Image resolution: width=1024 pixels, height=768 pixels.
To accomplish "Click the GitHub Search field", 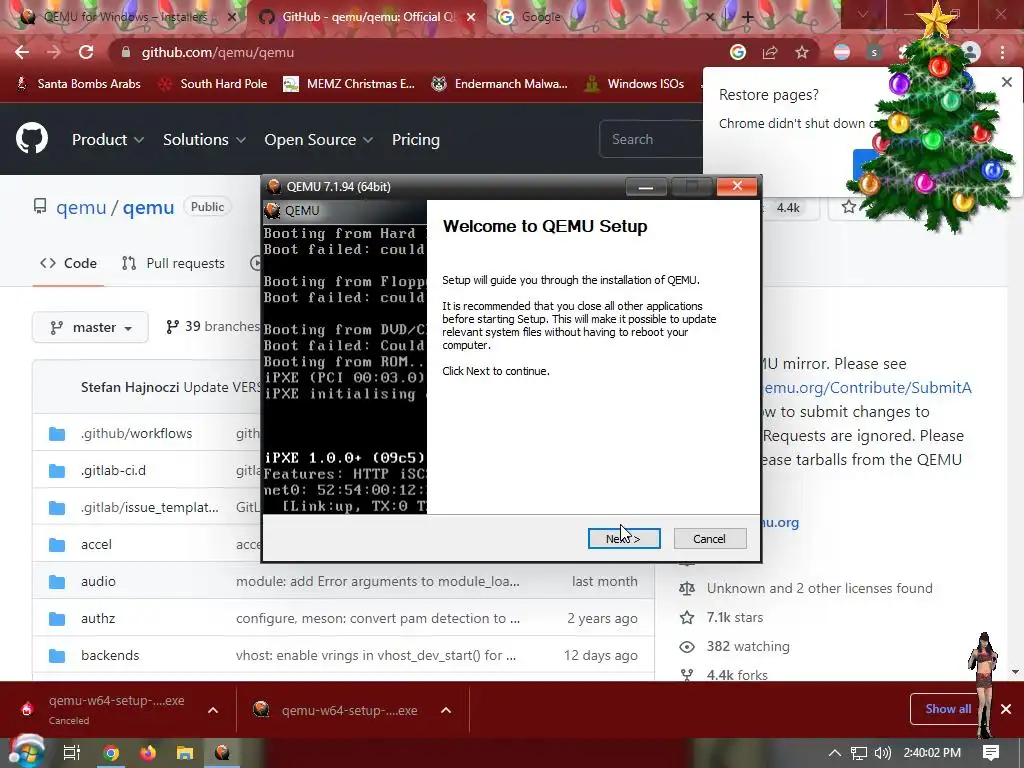I will pyautogui.click(x=651, y=139).
